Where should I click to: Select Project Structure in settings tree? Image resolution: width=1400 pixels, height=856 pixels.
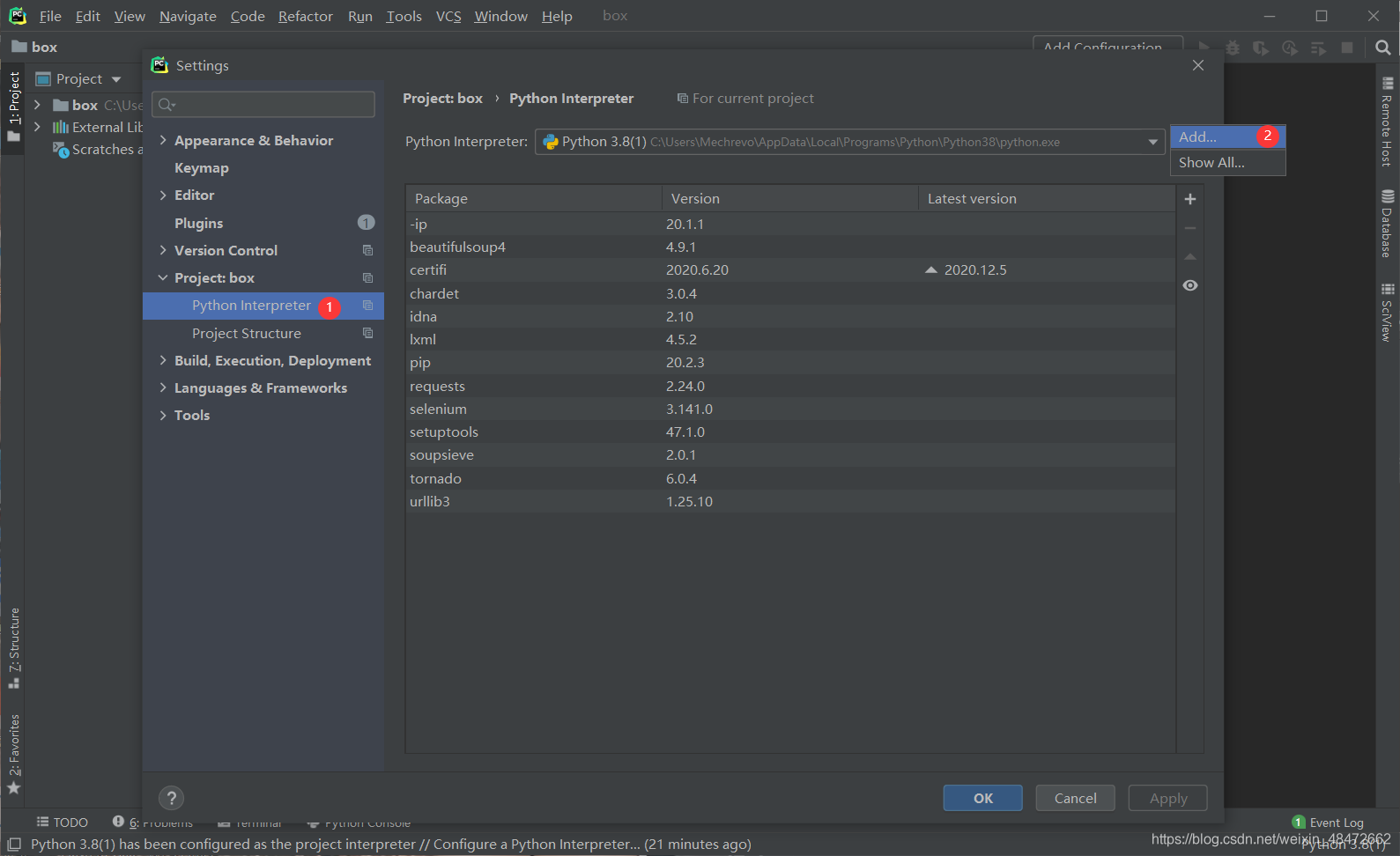pos(263,333)
